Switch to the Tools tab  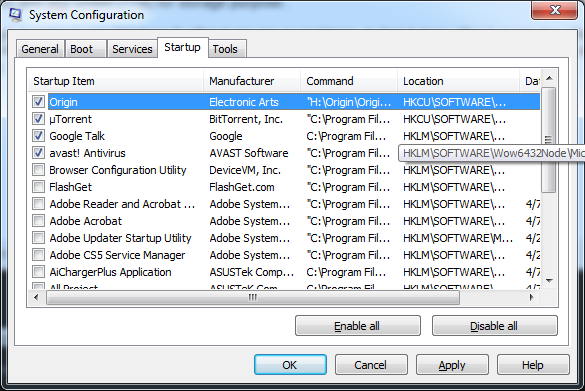(x=227, y=49)
